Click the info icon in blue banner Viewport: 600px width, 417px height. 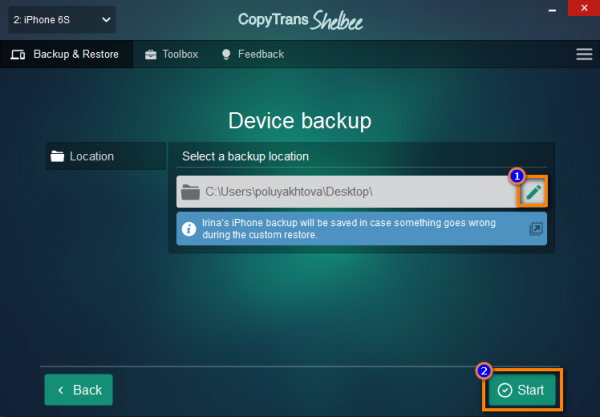pyautogui.click(x=189, y=229)
